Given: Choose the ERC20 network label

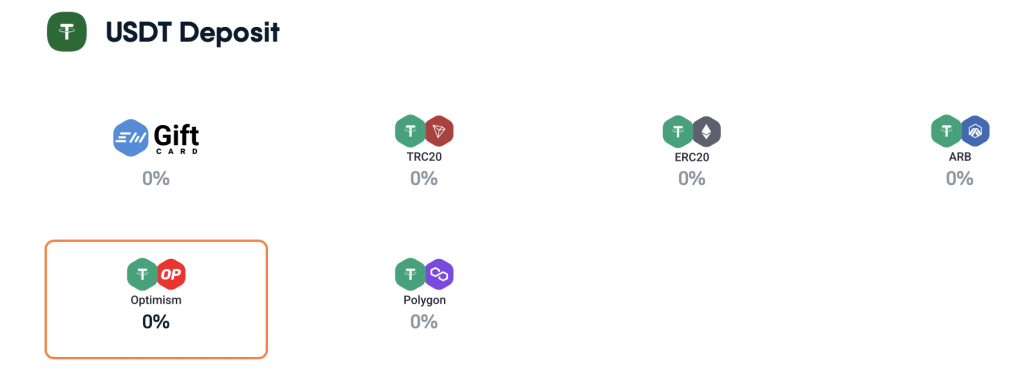Looking at the screenshot, I should (692, 157).
